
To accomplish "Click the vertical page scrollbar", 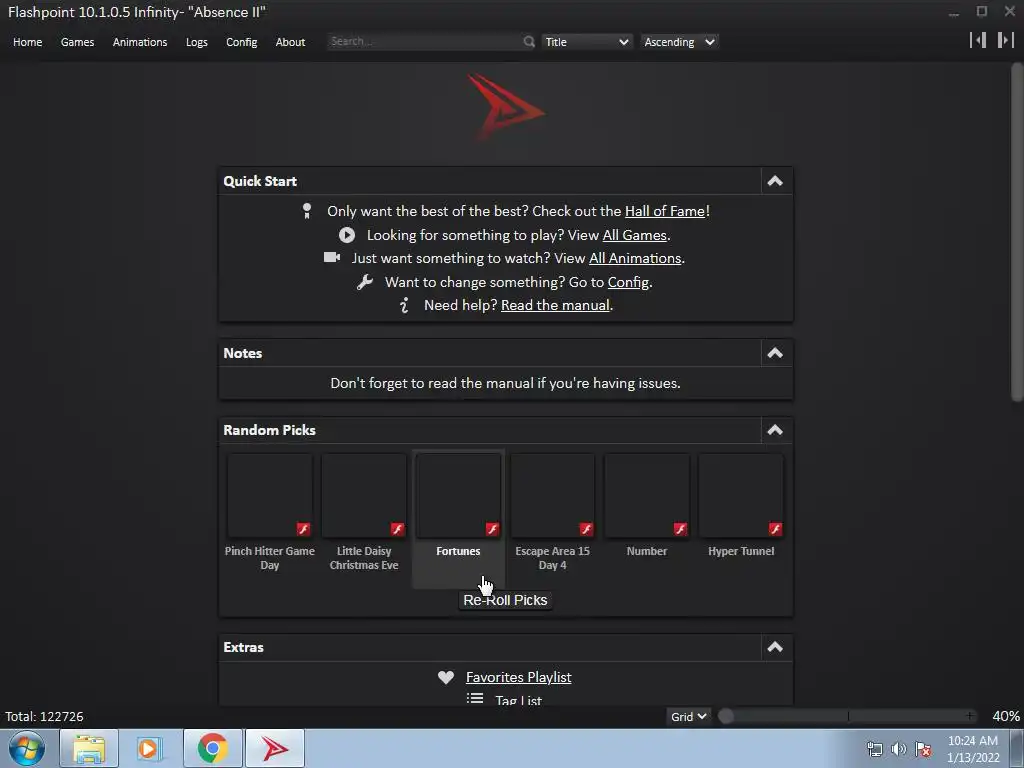I will point(1017,232).
